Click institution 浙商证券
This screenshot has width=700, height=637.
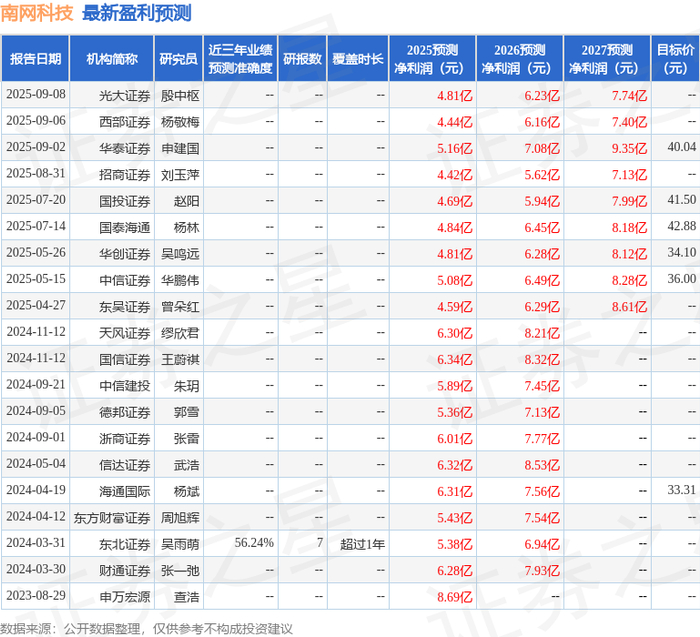click(x=125, y=438)
